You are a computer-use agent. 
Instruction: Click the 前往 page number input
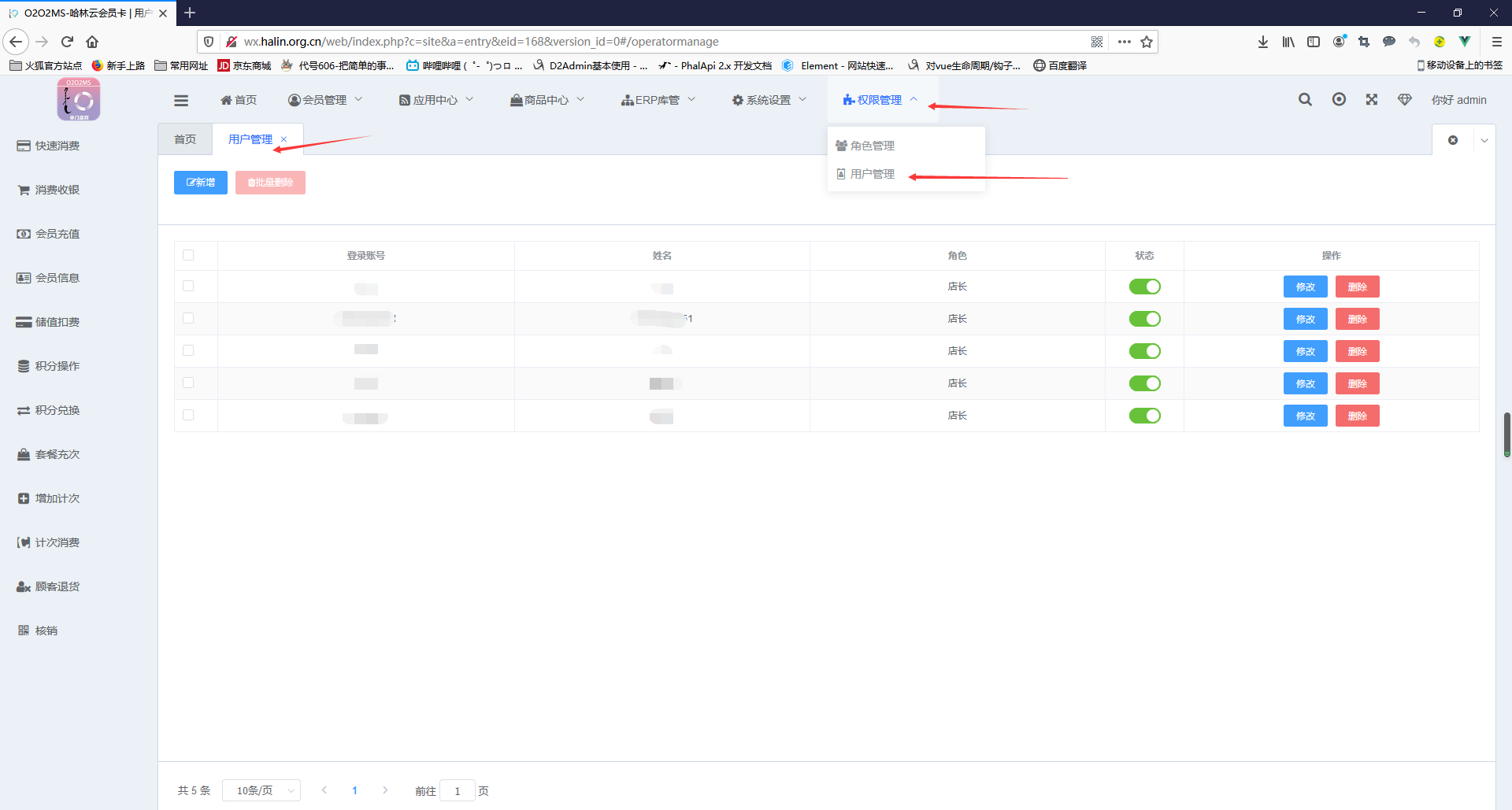[457, 790]
